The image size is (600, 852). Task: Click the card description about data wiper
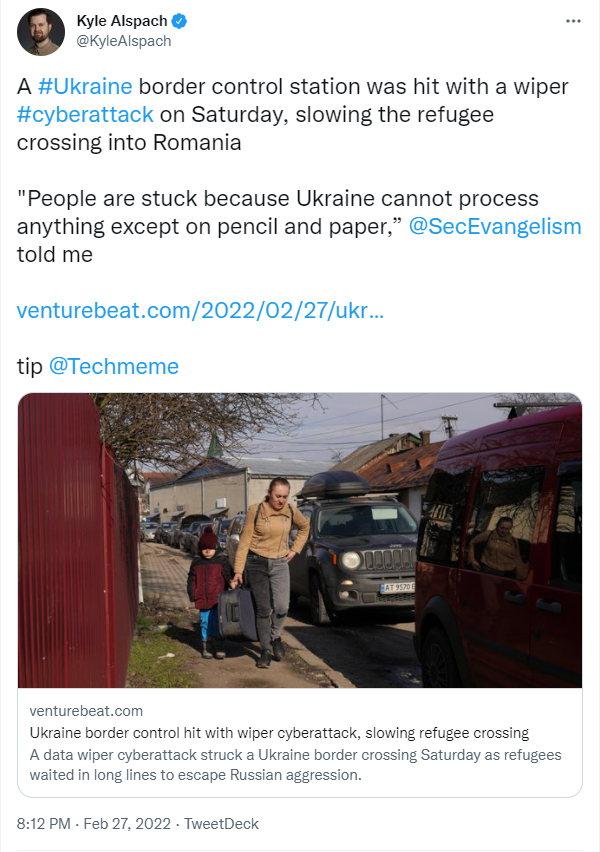tap(295, 765)
